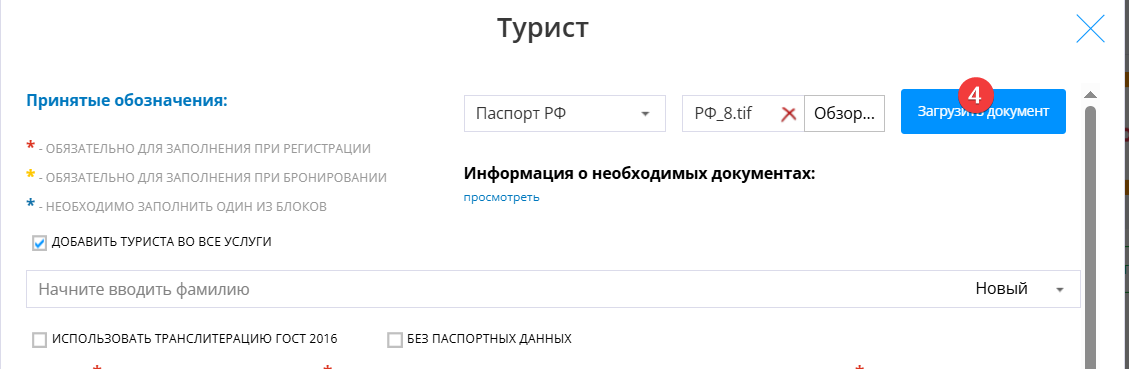Screen dimensions: 1129x369
Task: Close the Турист dialog with X icon
Action: 1090,30
